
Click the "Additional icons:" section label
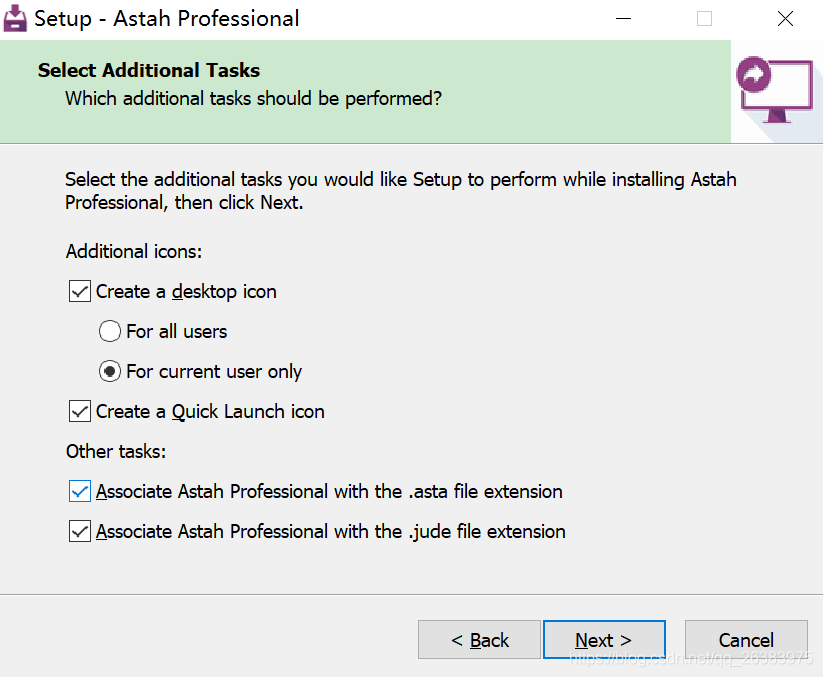133,251
